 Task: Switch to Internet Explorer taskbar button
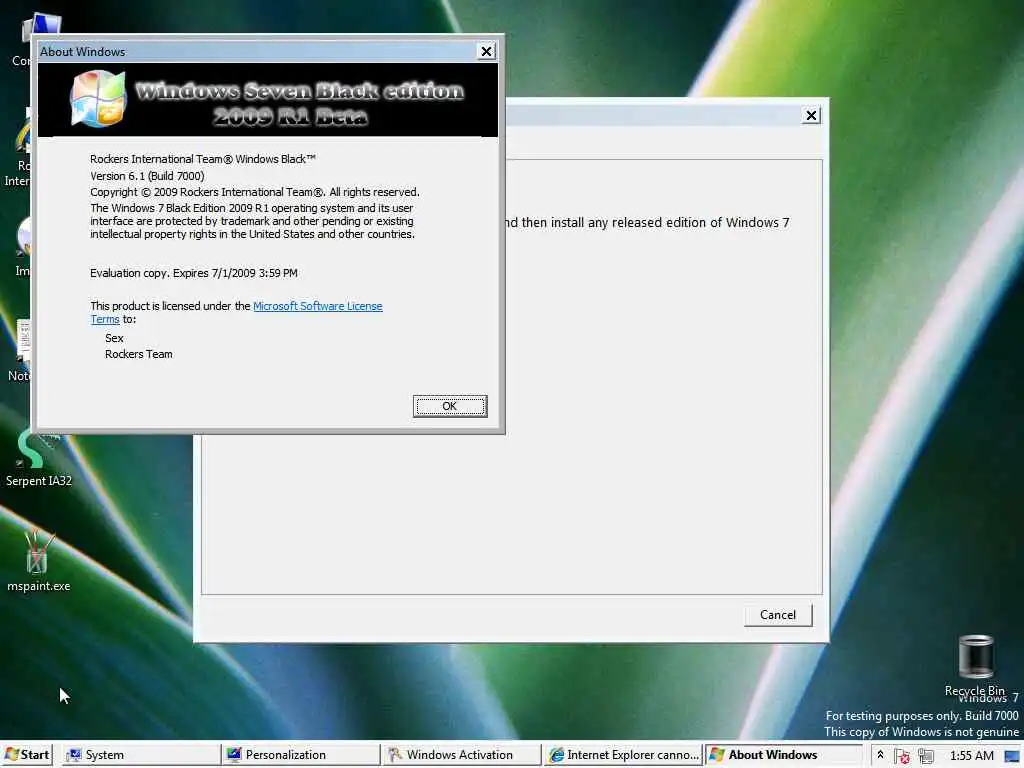[x=622, y=755]
